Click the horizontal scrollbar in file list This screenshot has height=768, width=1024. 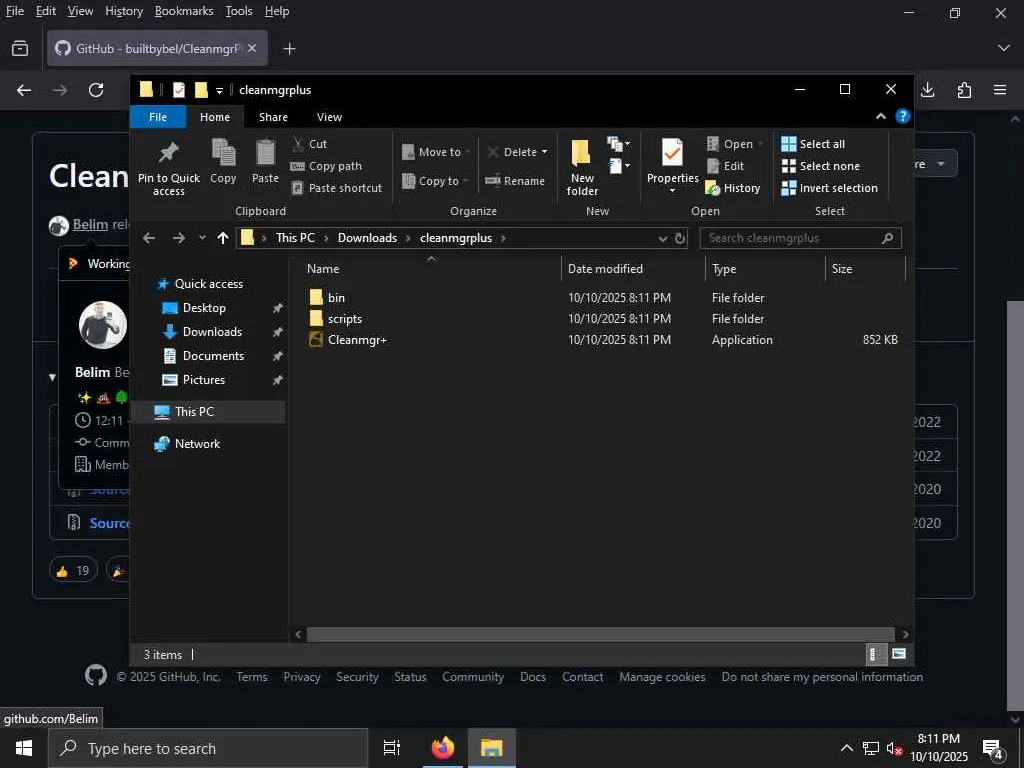click(x=600, y=634)
